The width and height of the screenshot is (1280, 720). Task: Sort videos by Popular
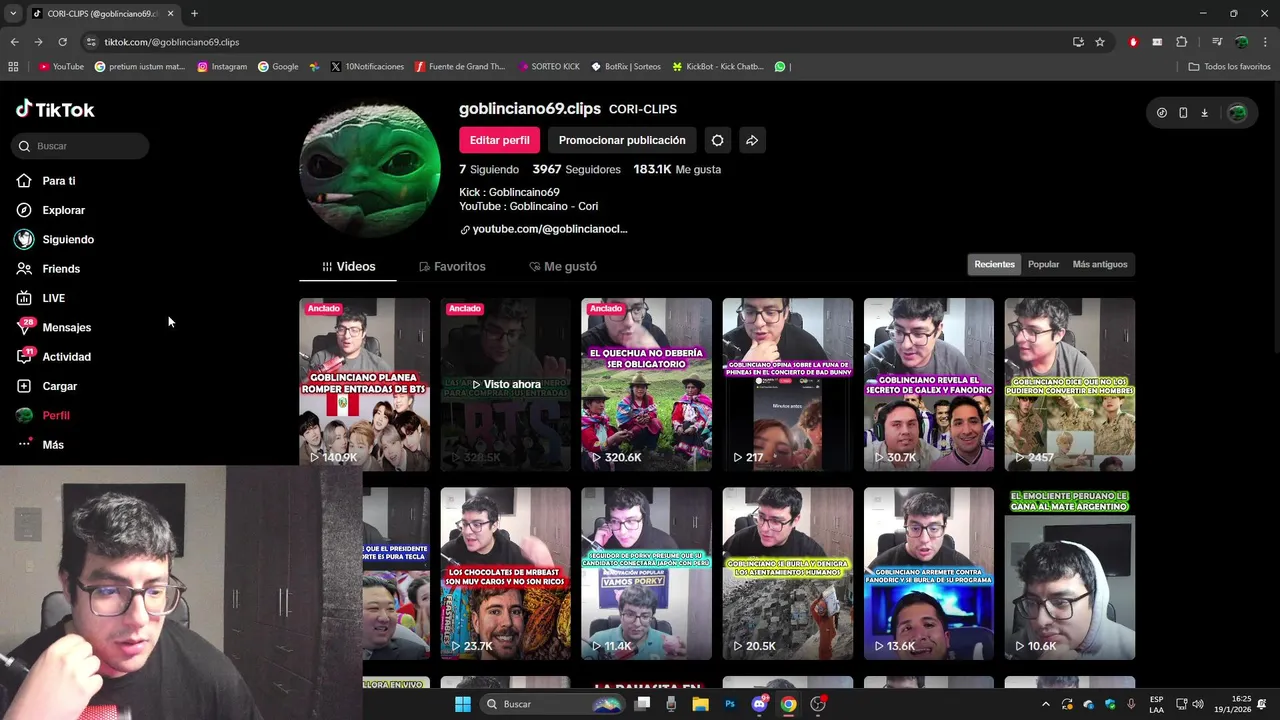tap(1043, 264)
